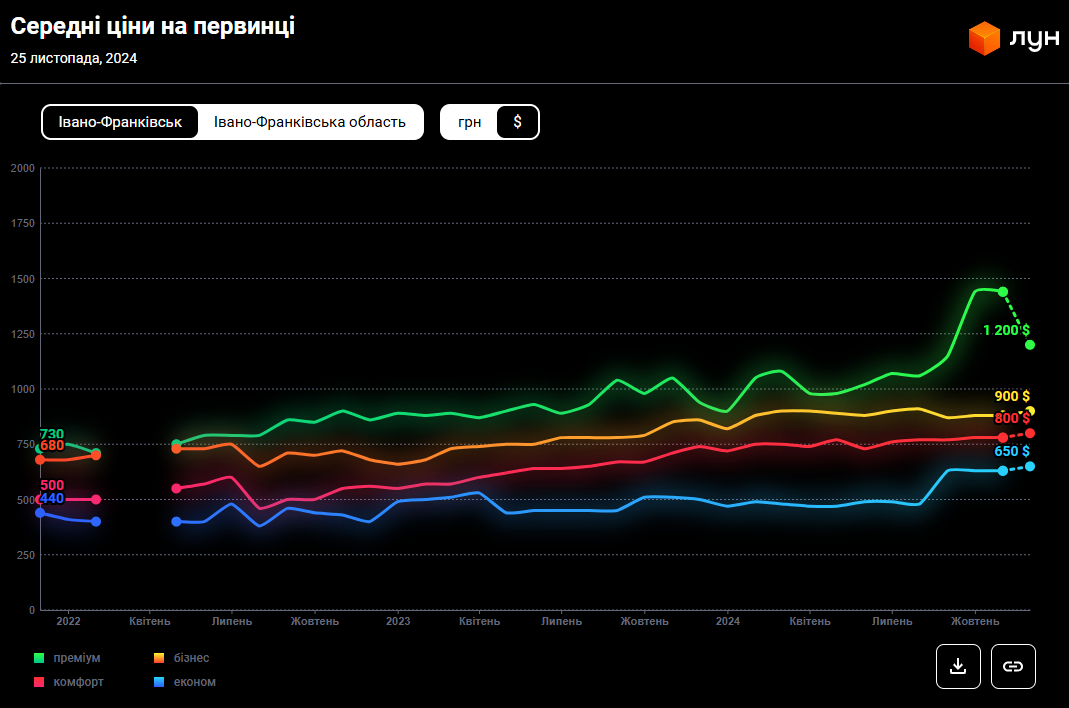Click the 650 $ economy endpoint marker
1069x708 pixels.
pos(1030,466)
